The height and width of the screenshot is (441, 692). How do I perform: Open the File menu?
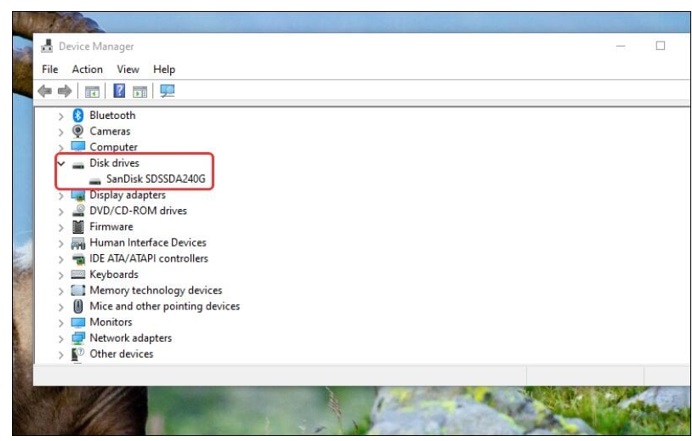50,69
